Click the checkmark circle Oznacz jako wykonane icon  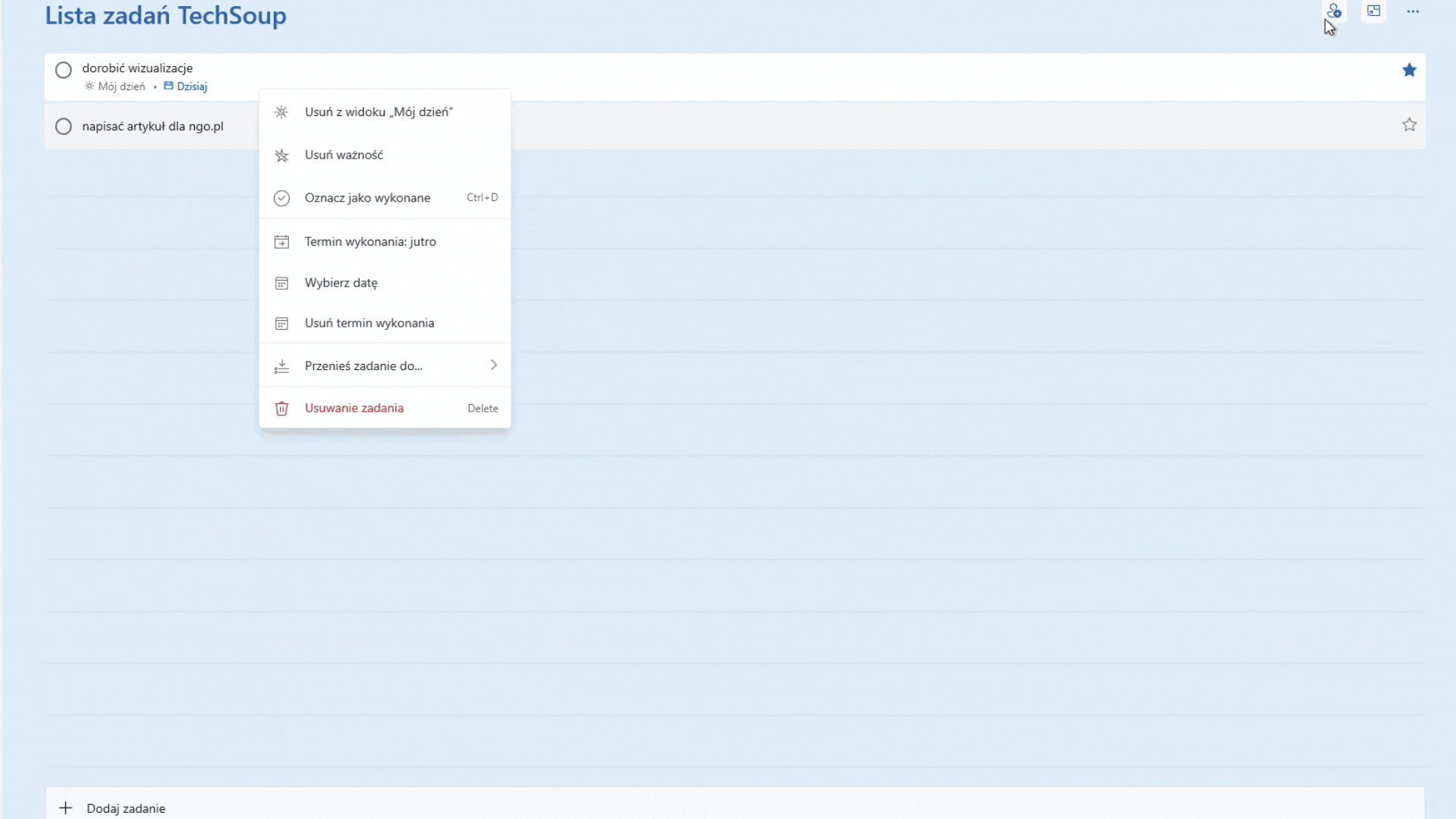281,199
